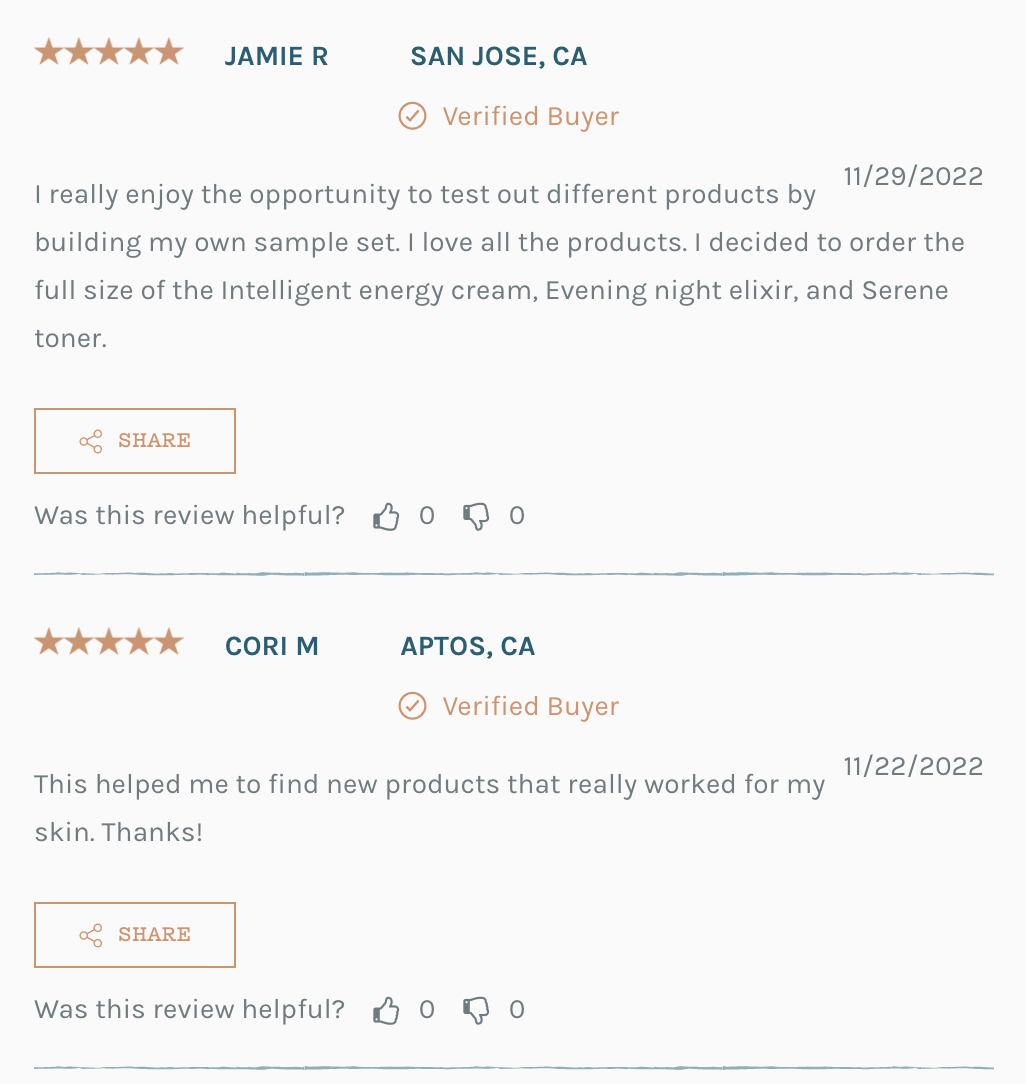Click the APTOS, CA location label
Image resolution: width=1026 pixels, height=1084 pixels.
[x=468, y=647]
